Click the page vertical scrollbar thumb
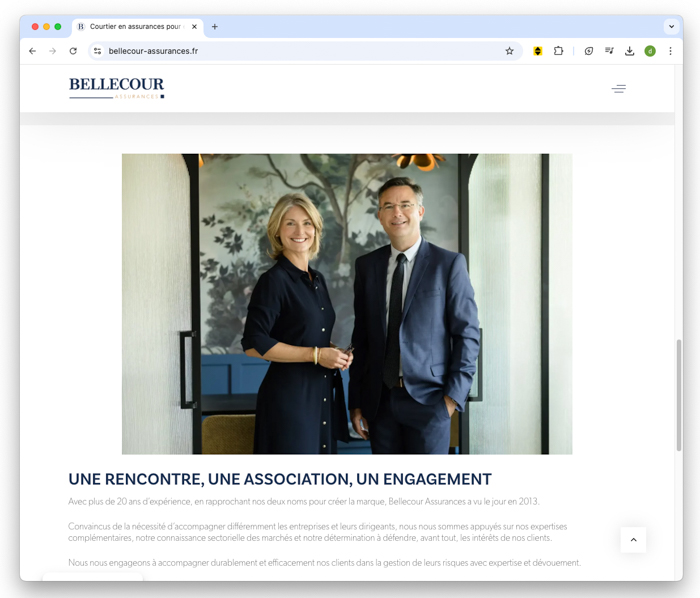 679,395
